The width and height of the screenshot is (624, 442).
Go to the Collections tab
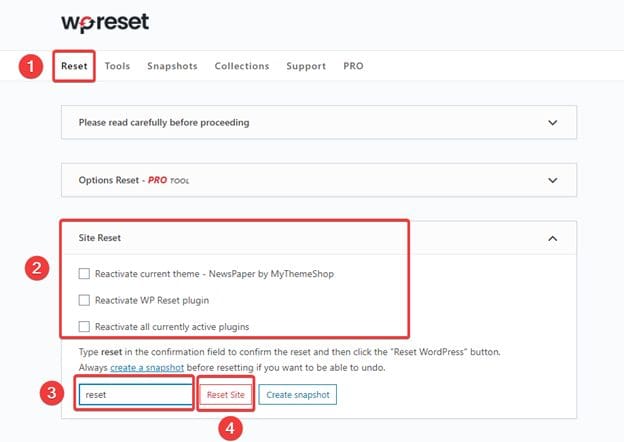242,66
